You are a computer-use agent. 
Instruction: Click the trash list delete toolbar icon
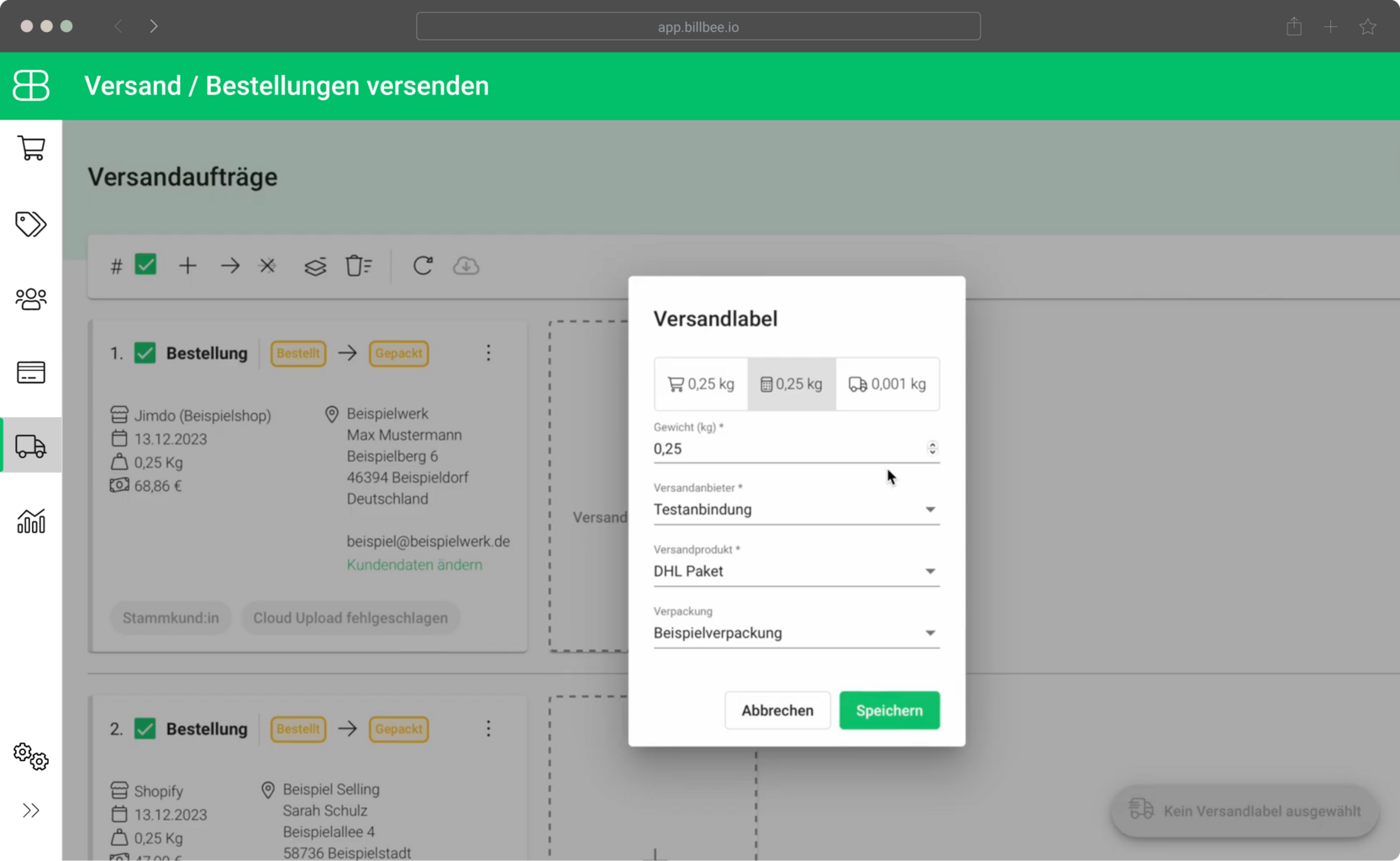[x=358, y=266]
